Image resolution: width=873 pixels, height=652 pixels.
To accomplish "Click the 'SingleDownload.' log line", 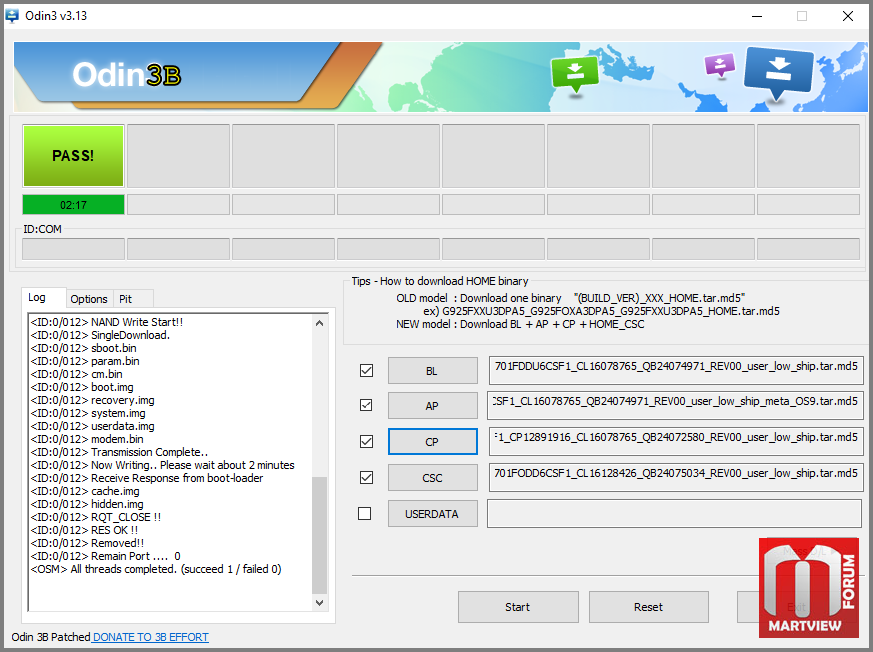I will pos(100,335).
